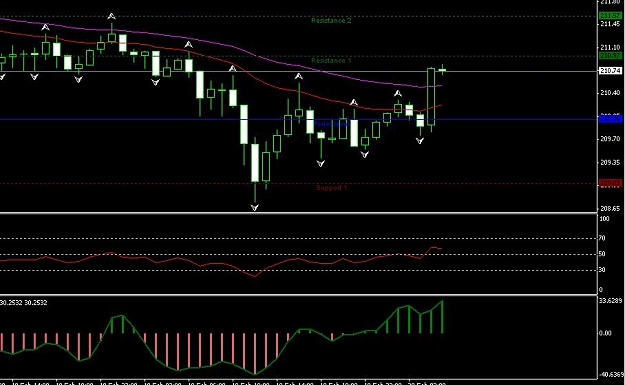Click the 208.65 price axis value
The height and width of the screenshot is (385, 625).
(610, 208)
